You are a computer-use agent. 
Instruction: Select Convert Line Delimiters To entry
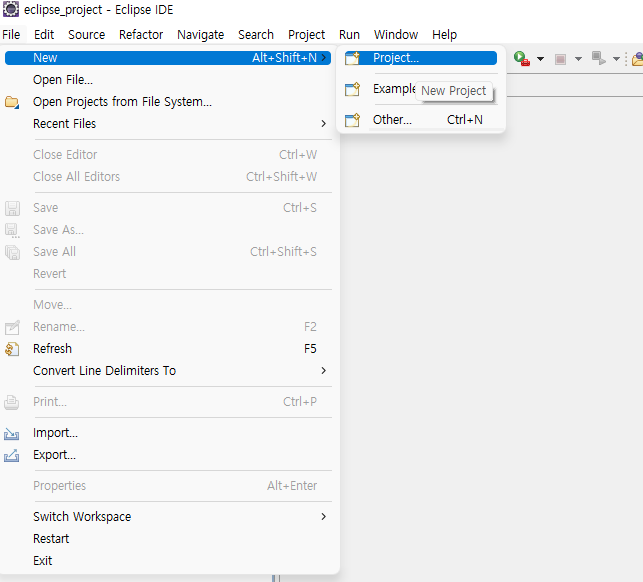coord(168,371)
